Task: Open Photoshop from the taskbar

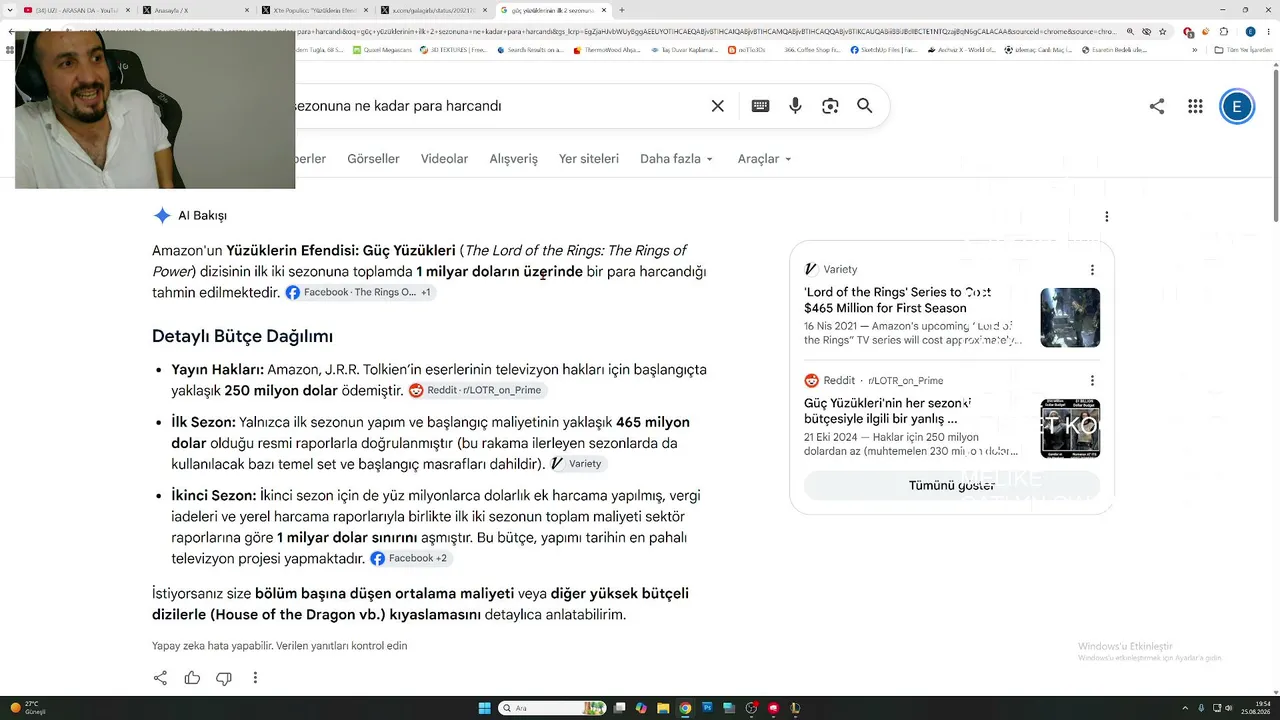Action: pyautogui.click(x=707, y=708)
